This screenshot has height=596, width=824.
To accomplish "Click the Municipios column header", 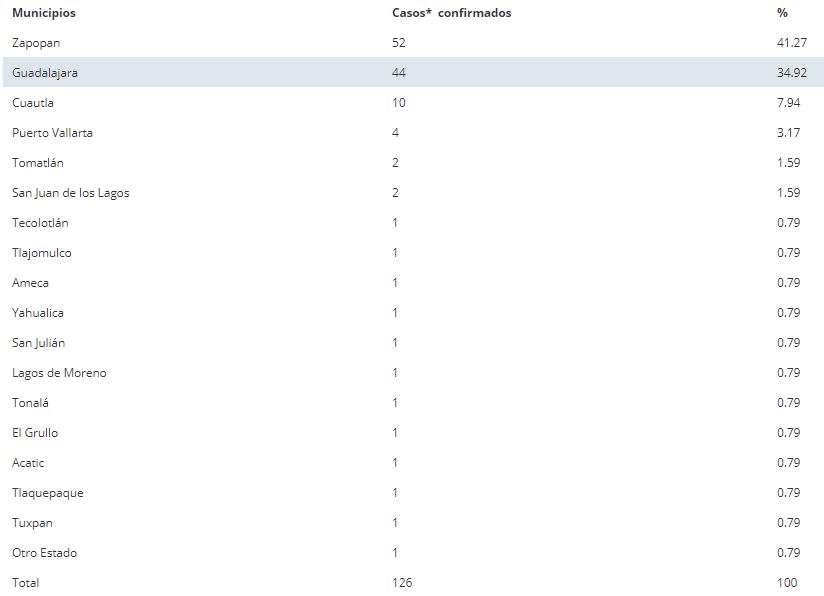I will [43, 13].
